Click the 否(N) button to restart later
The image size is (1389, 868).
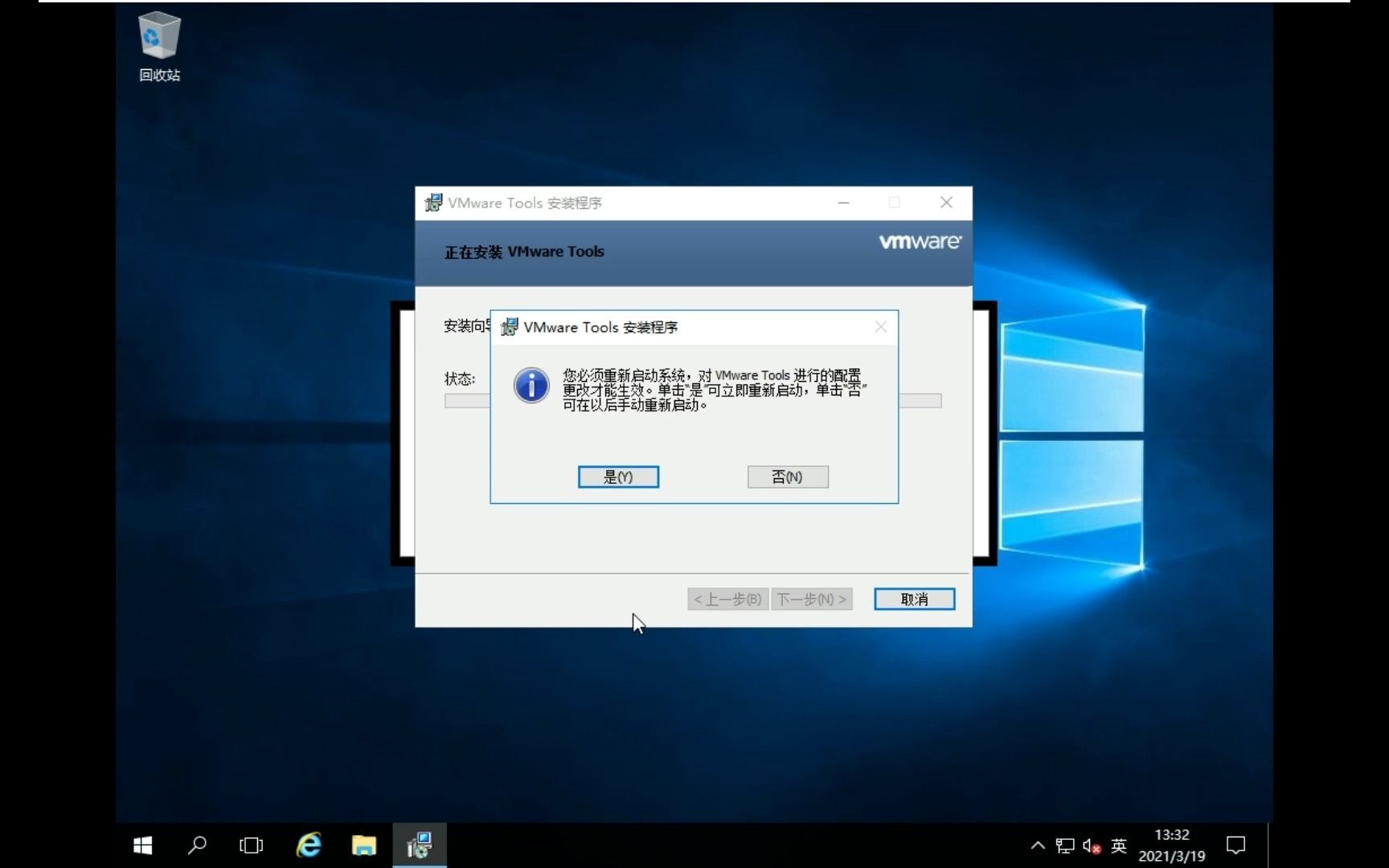pos(788,477)
